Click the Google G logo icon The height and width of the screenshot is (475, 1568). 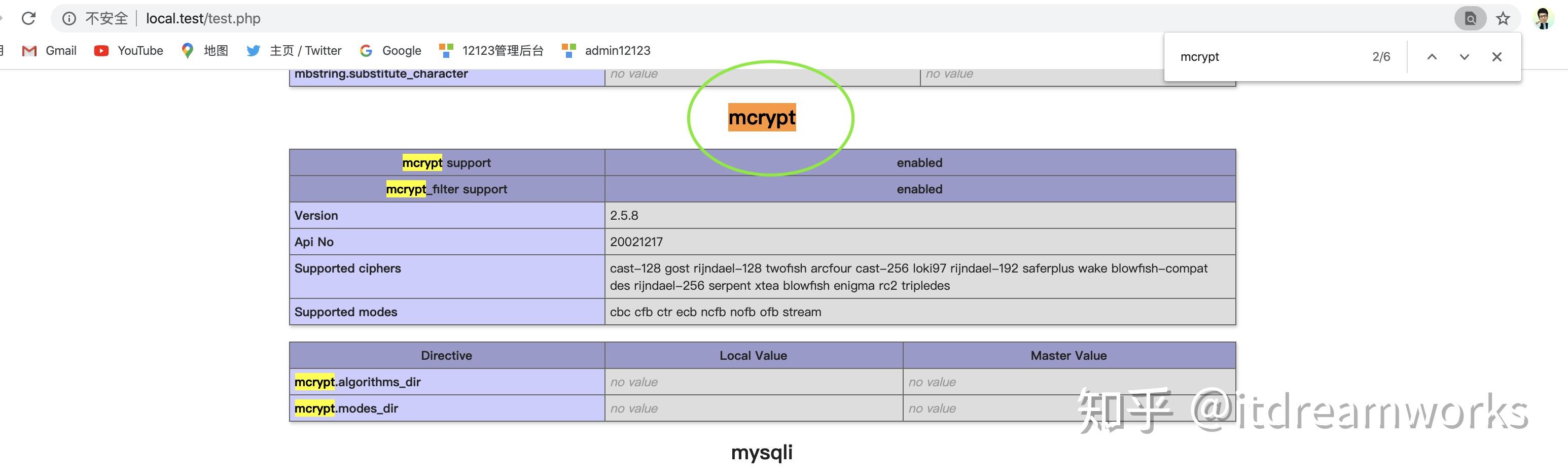tap(366, 51)
